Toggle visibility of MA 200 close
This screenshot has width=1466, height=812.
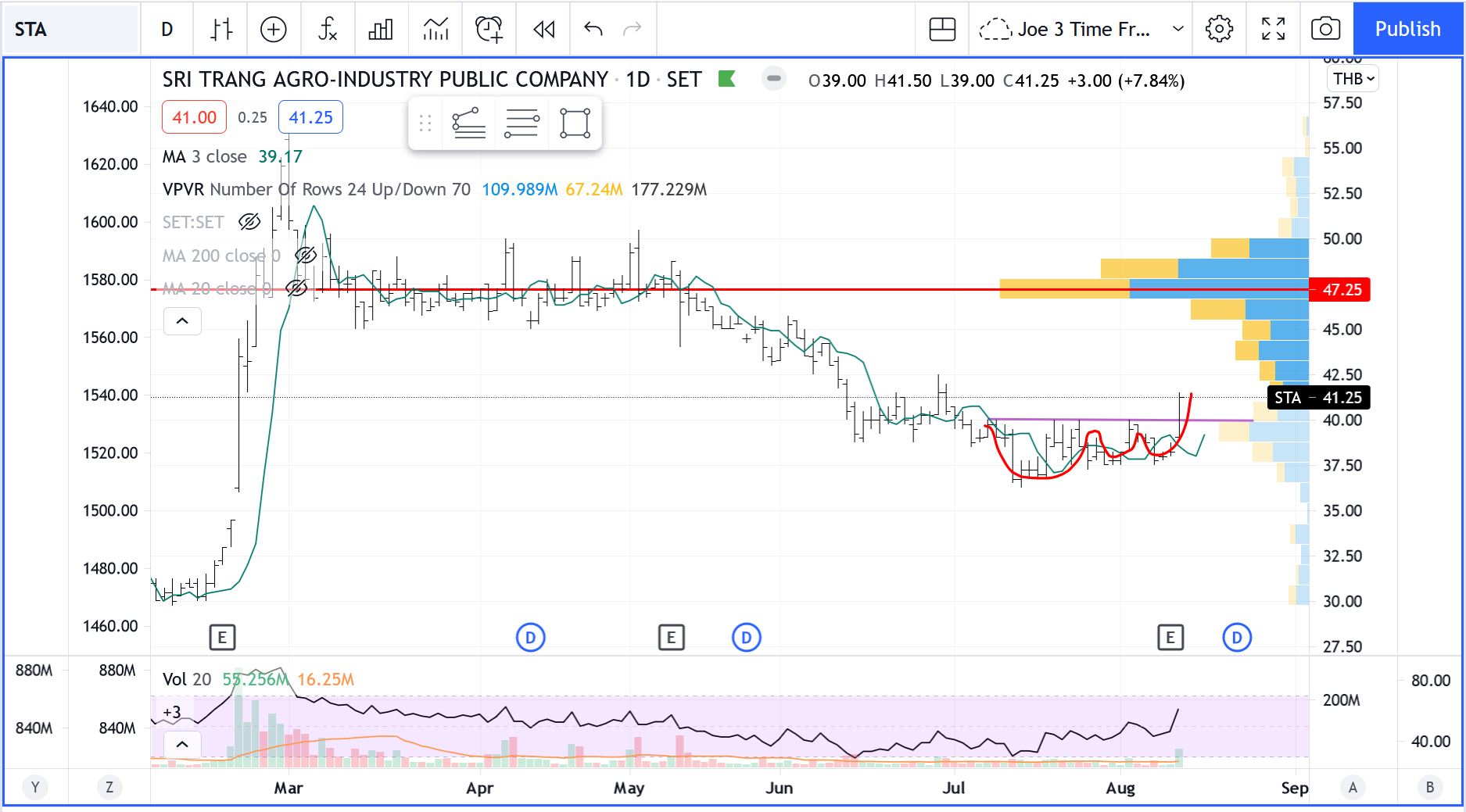[305, 256]
